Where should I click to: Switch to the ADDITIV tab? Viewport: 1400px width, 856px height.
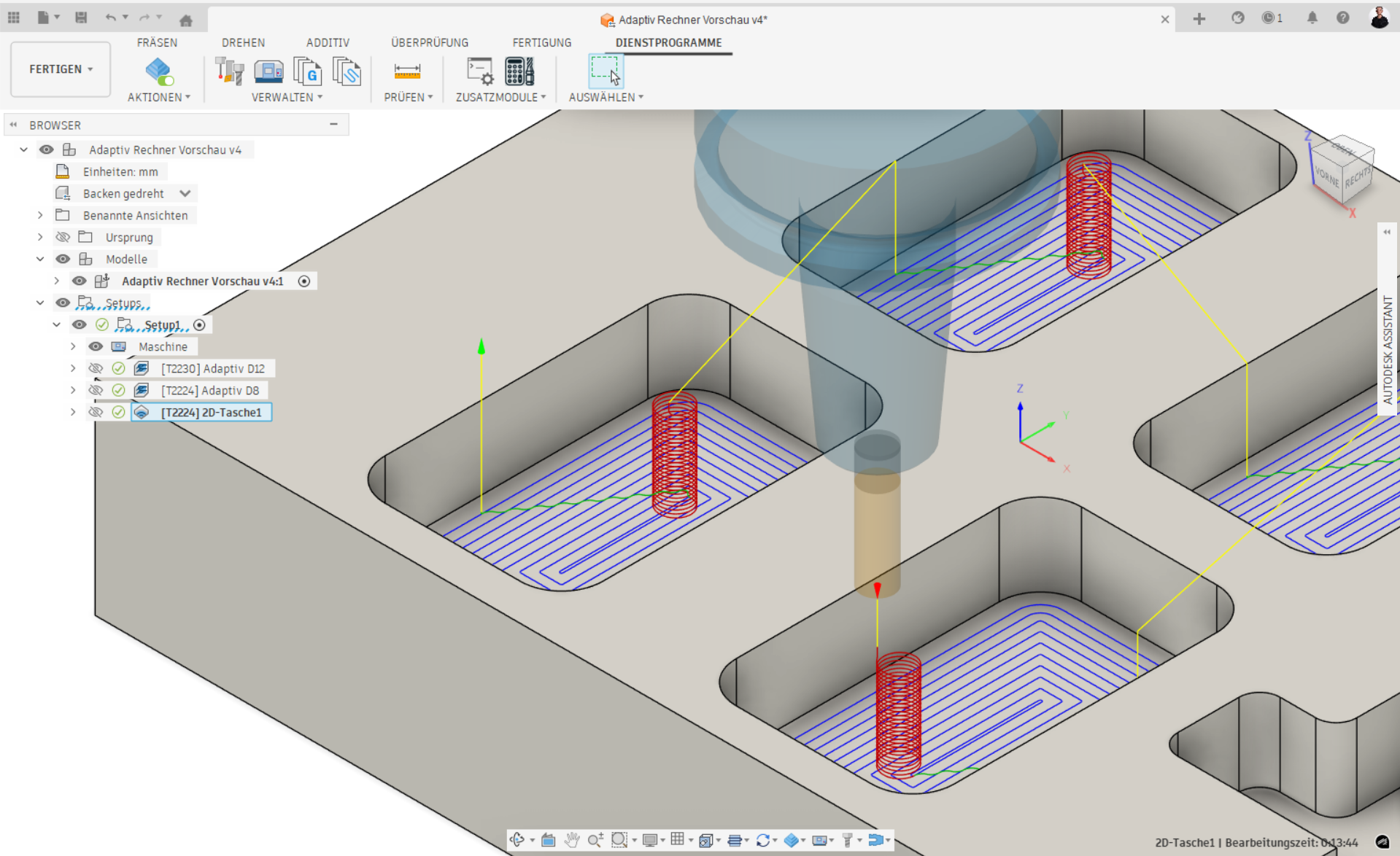[328, 42]
